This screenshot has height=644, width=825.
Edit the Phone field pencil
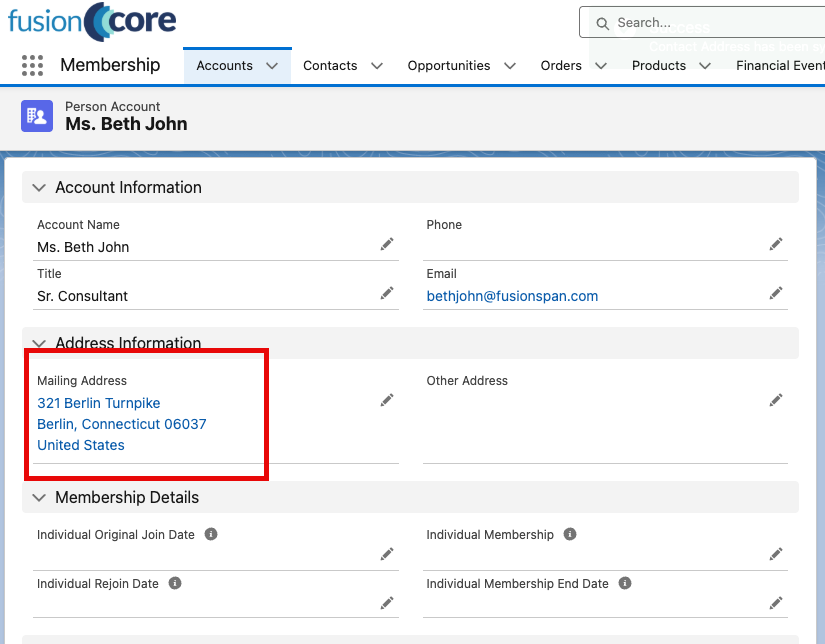pos(776,244)
